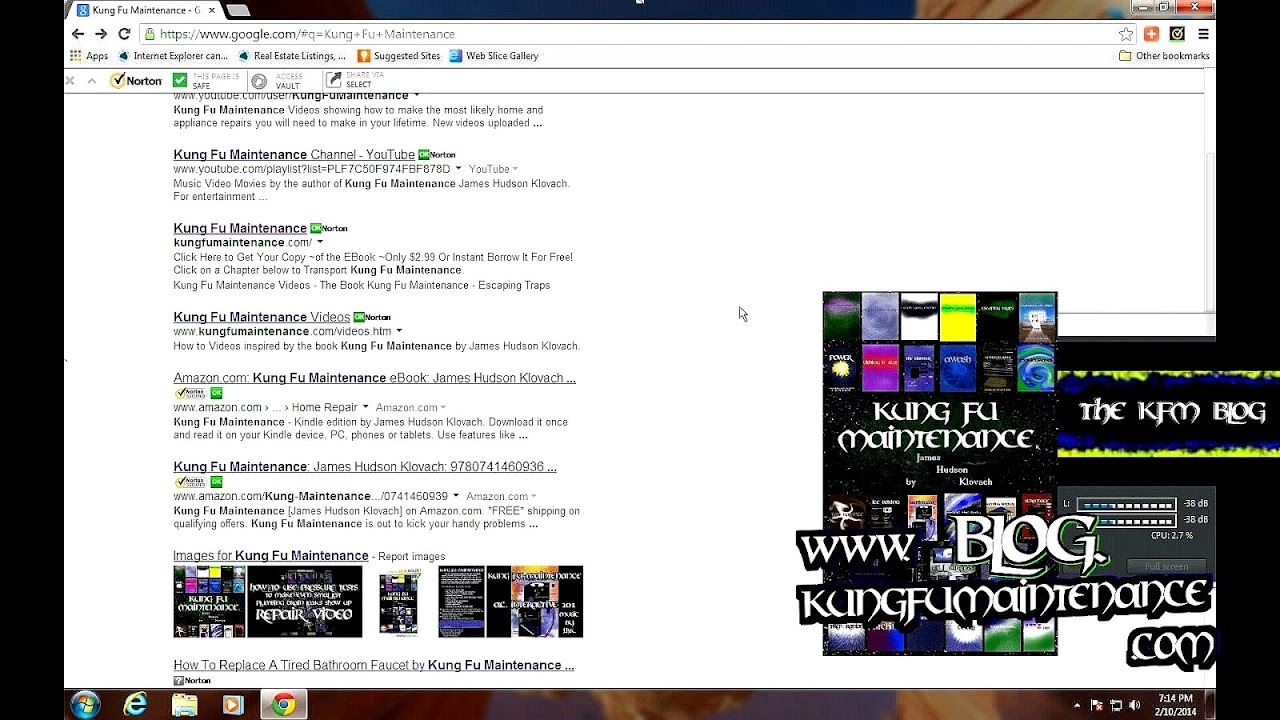Open the Chrome hamburger menu
The height and width of the screenshot is (720, 1280).
click(1203, 34)
